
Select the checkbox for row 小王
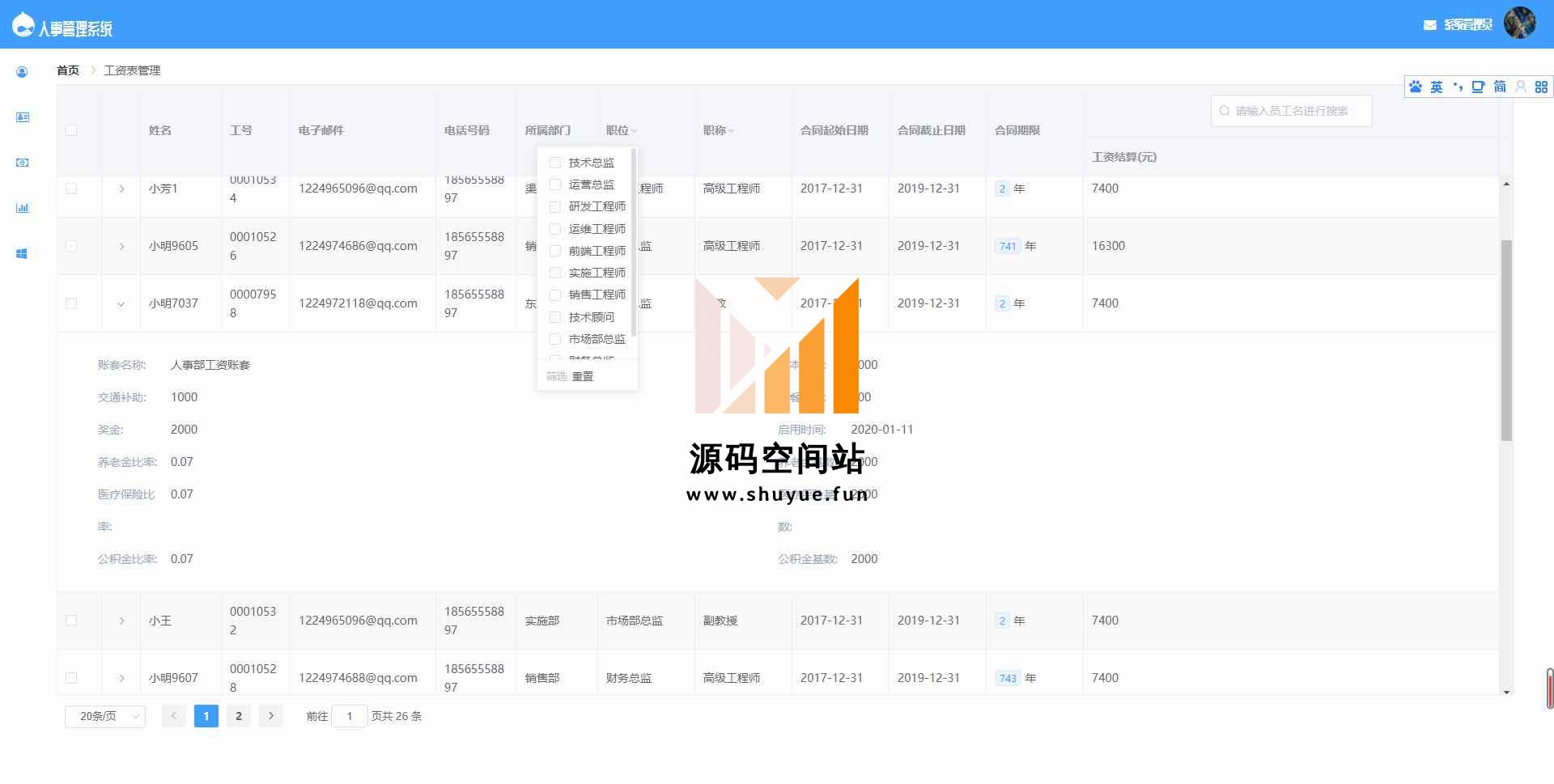click(71, 621)
